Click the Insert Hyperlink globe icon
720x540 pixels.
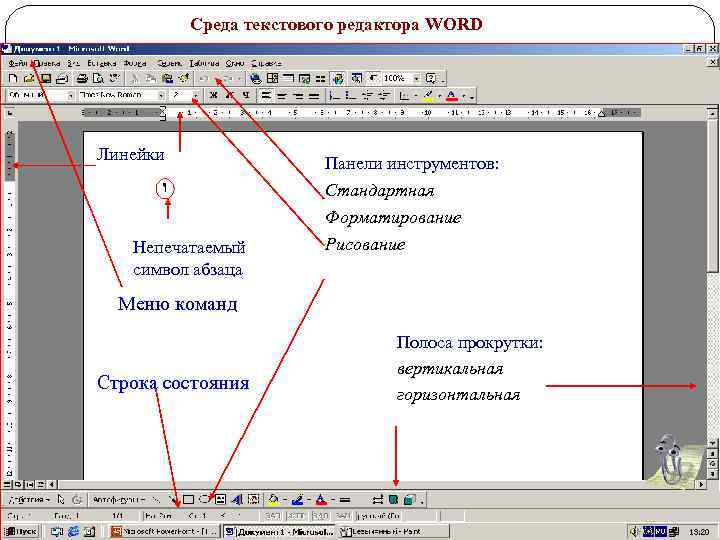coord(256,79)
